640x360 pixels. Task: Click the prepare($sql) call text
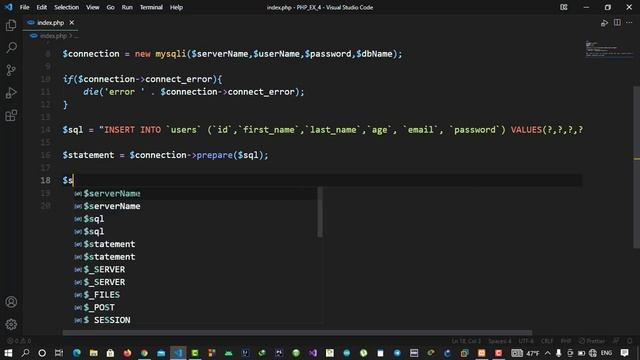232,155
